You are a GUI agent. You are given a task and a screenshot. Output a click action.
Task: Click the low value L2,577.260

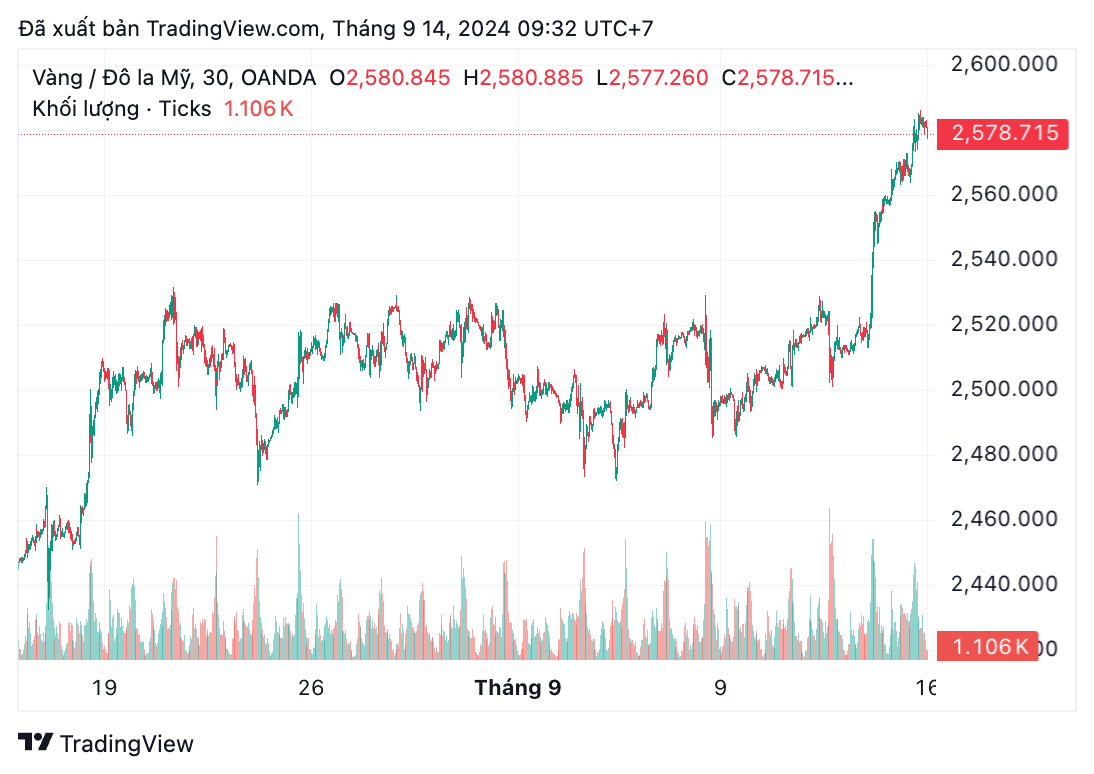click(x=652, y=77)
